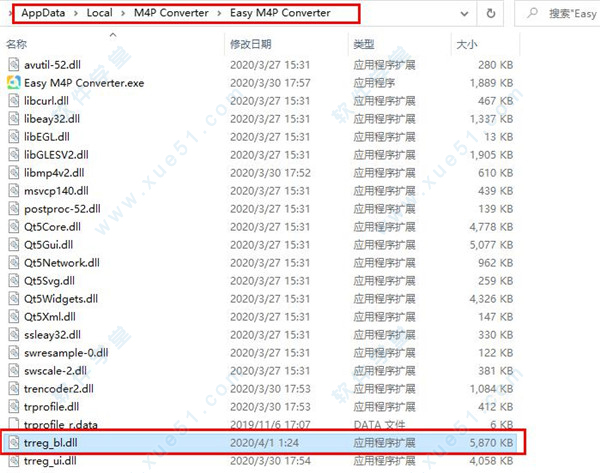Click the 4,778 KB size cell

click(491, 226)
